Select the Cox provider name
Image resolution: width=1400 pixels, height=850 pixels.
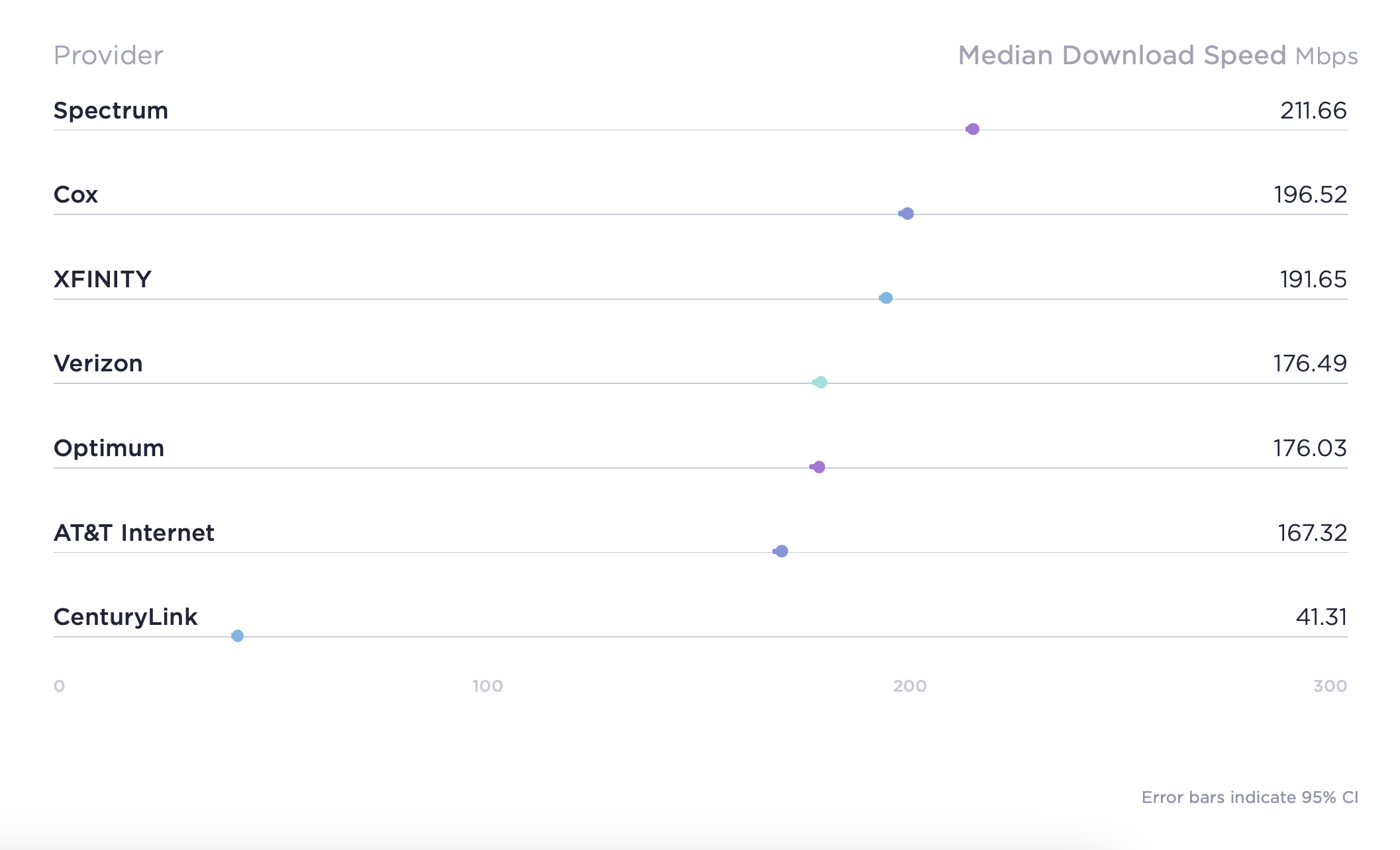75,195
